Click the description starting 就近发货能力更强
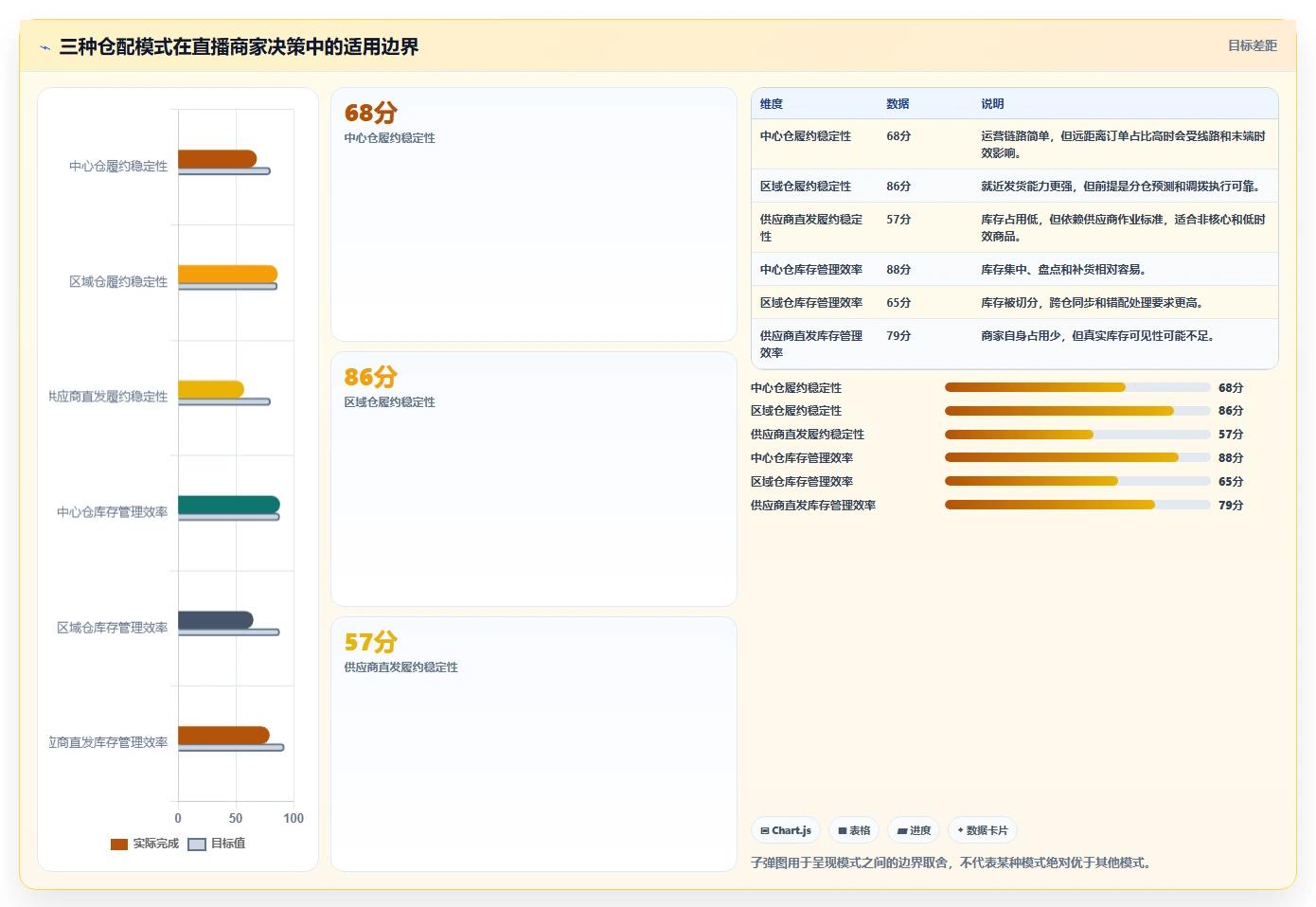 [1123, 187]
